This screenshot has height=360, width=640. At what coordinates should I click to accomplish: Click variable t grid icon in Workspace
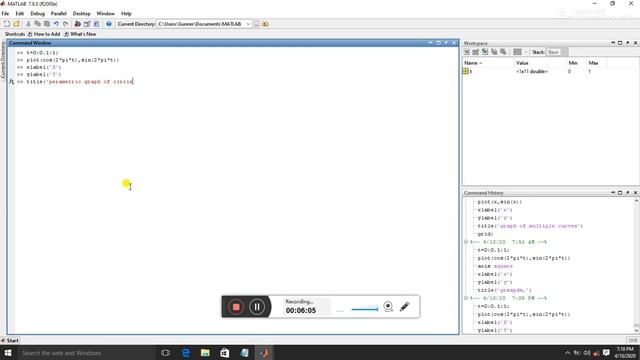point(465,71)
